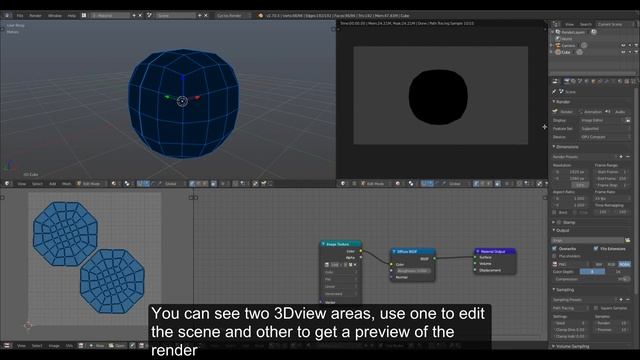
Task: Open the Render menu in top bar
Action: tap(36, 16)
